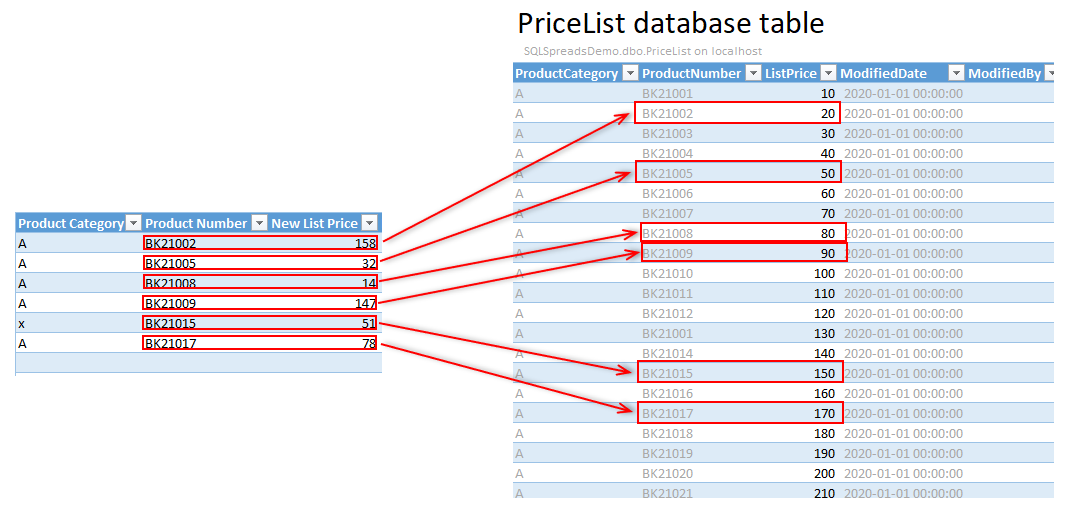Viewport: 1071px width, 513px height.
Task: Click BK21021 in PriceList table
Action: click(x=667, y=493)
